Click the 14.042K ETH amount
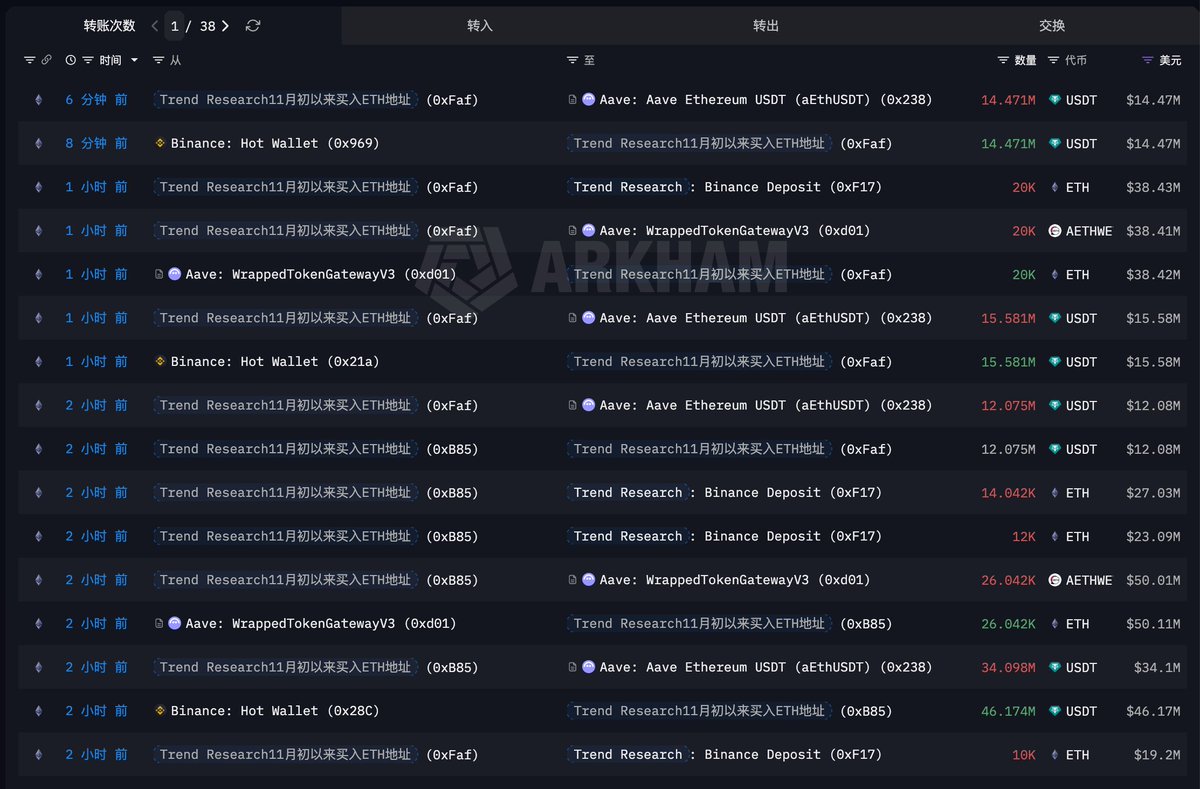This screenshot has height=789, width=1200. coord(1008,493)
